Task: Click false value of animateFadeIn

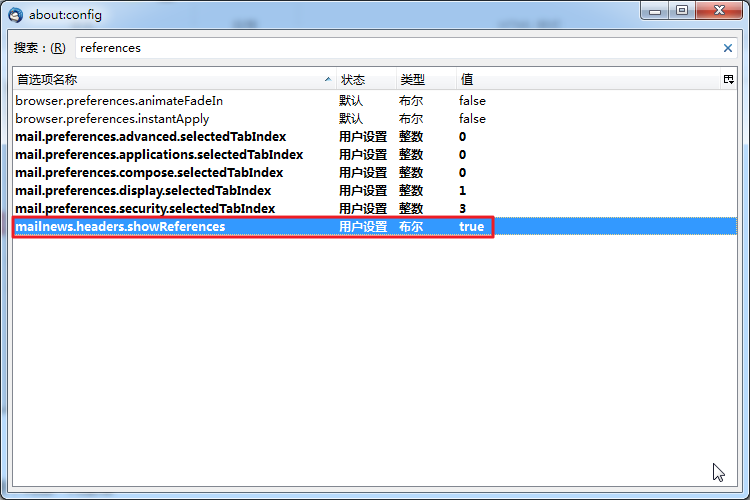Action: pyautogui.click(x=472, y=101)
